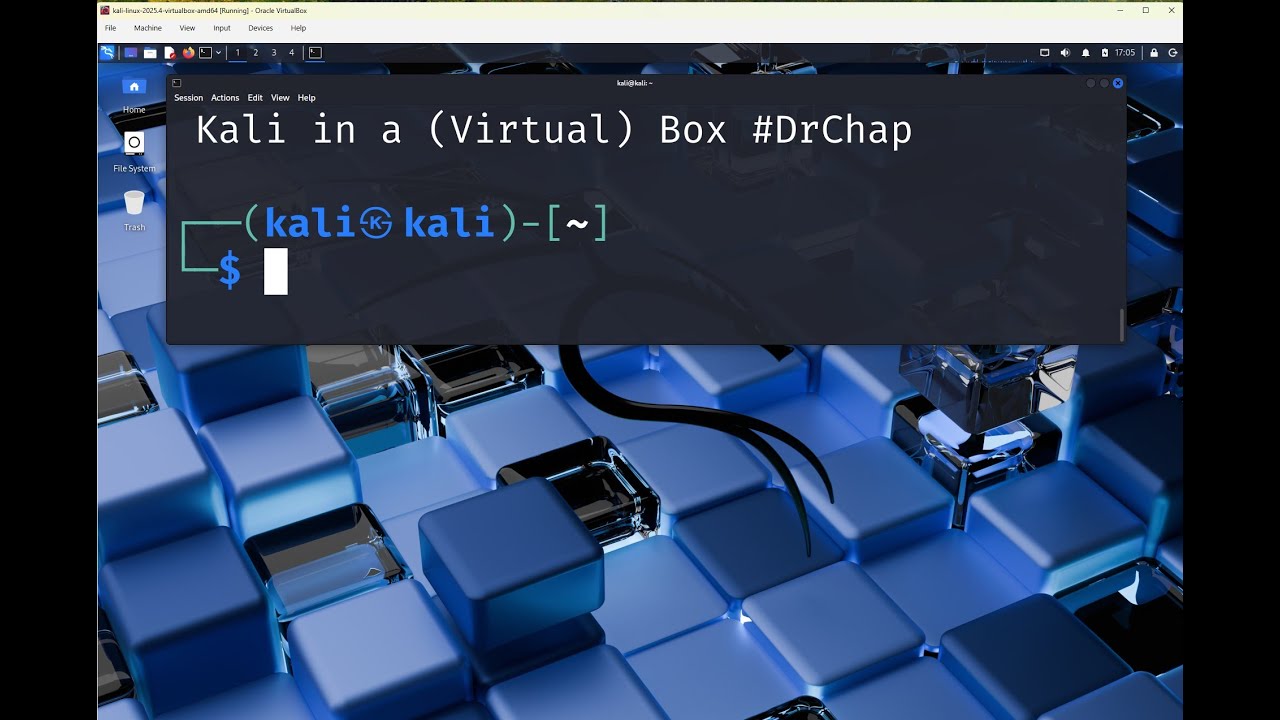Open the terminal Session menu
This screenshot has width=1280, height=720.
click(x=188, y=98)
